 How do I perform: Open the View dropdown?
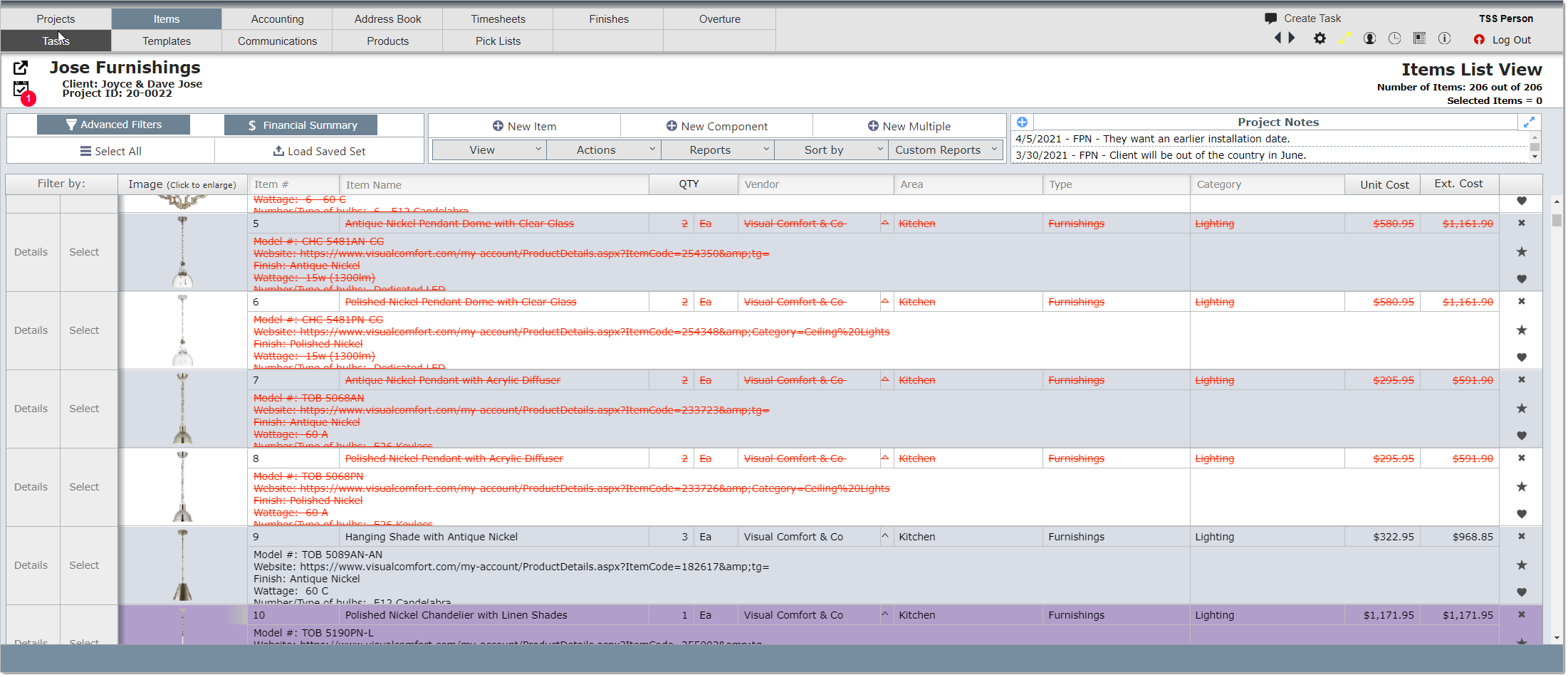489,150
